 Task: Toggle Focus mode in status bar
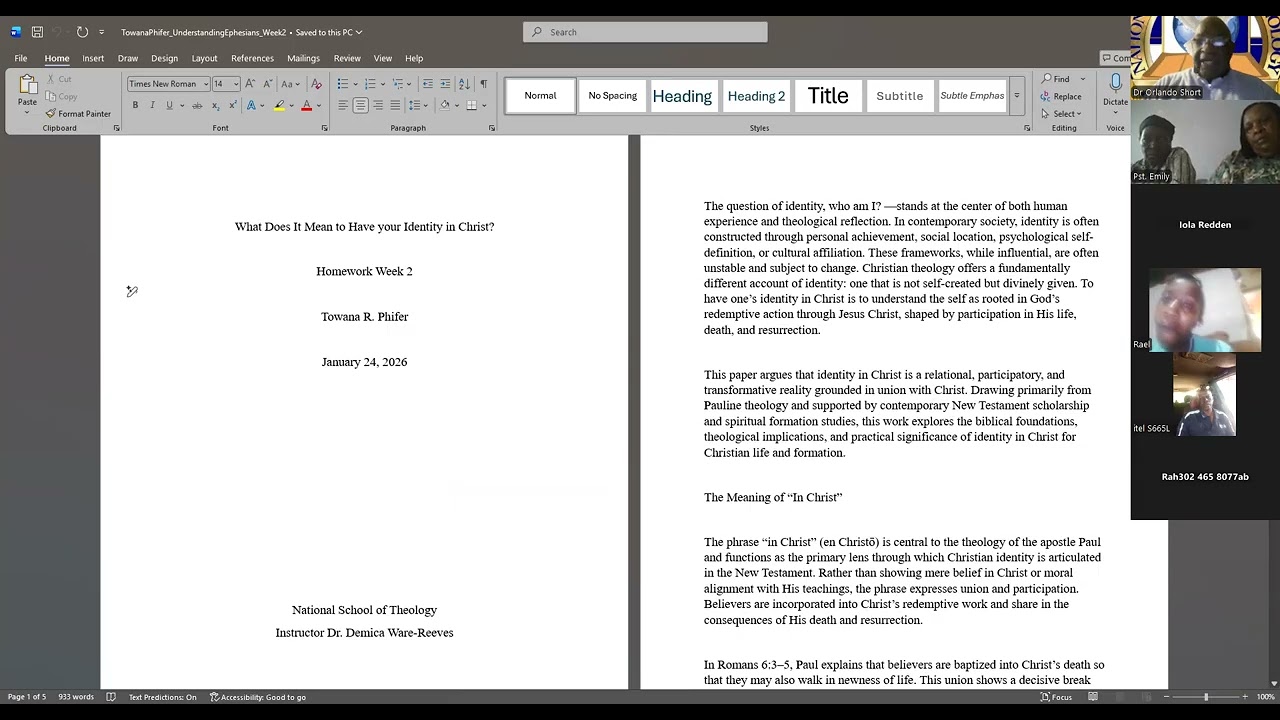point(1056,697)
